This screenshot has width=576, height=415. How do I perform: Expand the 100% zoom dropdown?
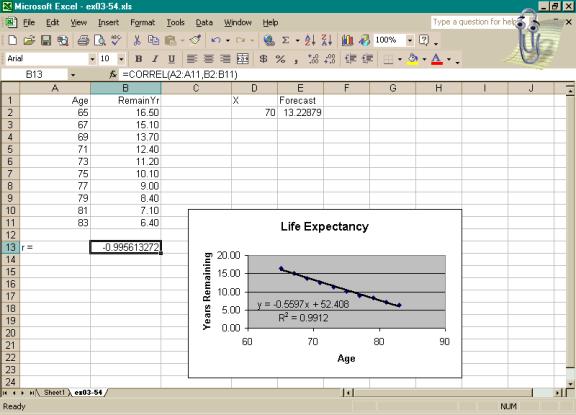pyautogui.click(x=410, y=40)
